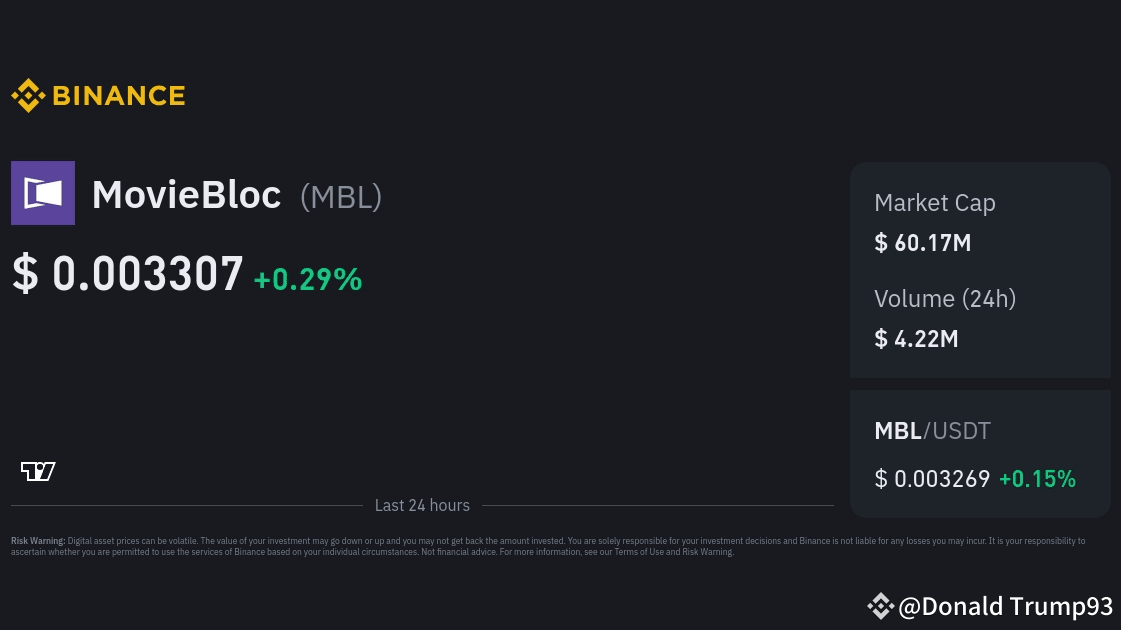
Task: Click the +0.15% pair change
Action: click(x=1037, y=479)
